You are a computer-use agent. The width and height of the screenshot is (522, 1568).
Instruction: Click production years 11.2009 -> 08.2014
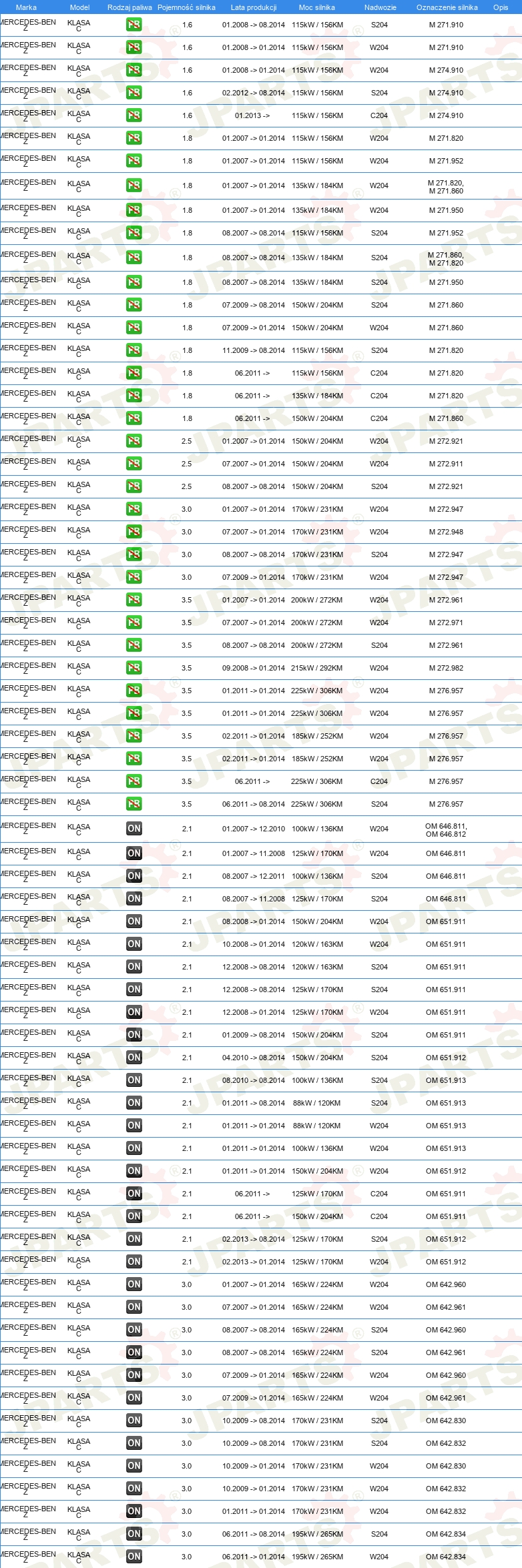tap(254, 350)
